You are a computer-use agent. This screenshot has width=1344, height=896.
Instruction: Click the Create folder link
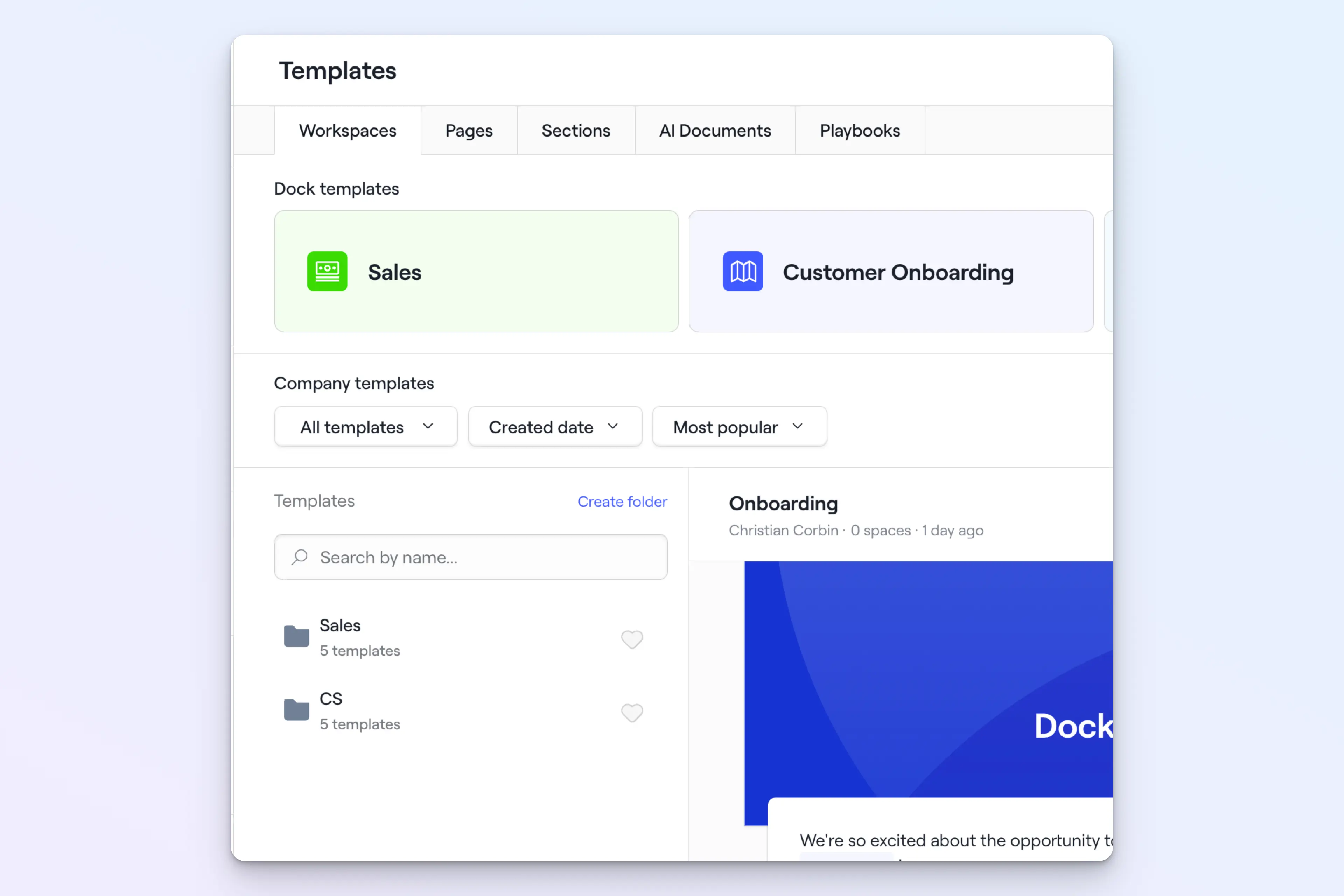tap(622, 502)
